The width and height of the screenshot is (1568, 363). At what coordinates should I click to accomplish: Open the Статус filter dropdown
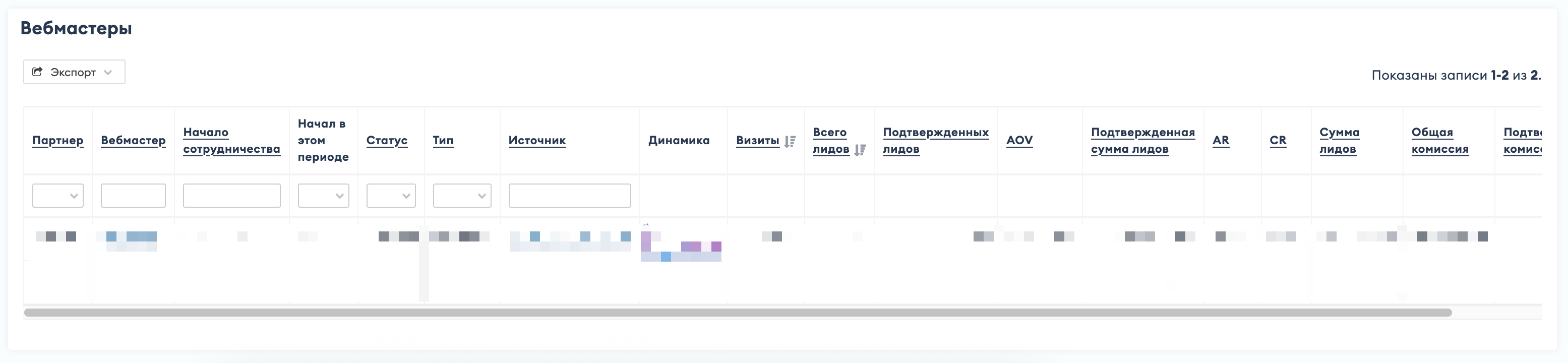pos(391,196)
